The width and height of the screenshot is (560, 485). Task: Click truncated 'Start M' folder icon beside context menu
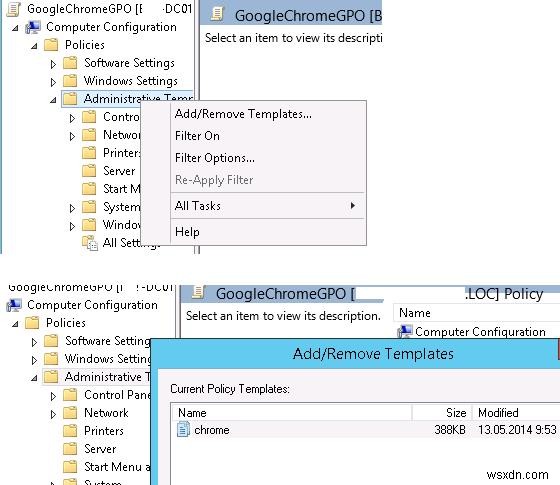[x=89, y=189]
